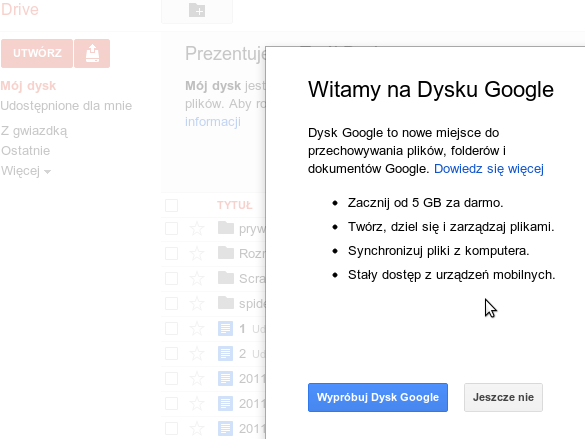This screenshot has height=439, width=585.
Task: Click the TYTUŁ column header to sort
Action: pyautogui.click(x=235, y=205)
